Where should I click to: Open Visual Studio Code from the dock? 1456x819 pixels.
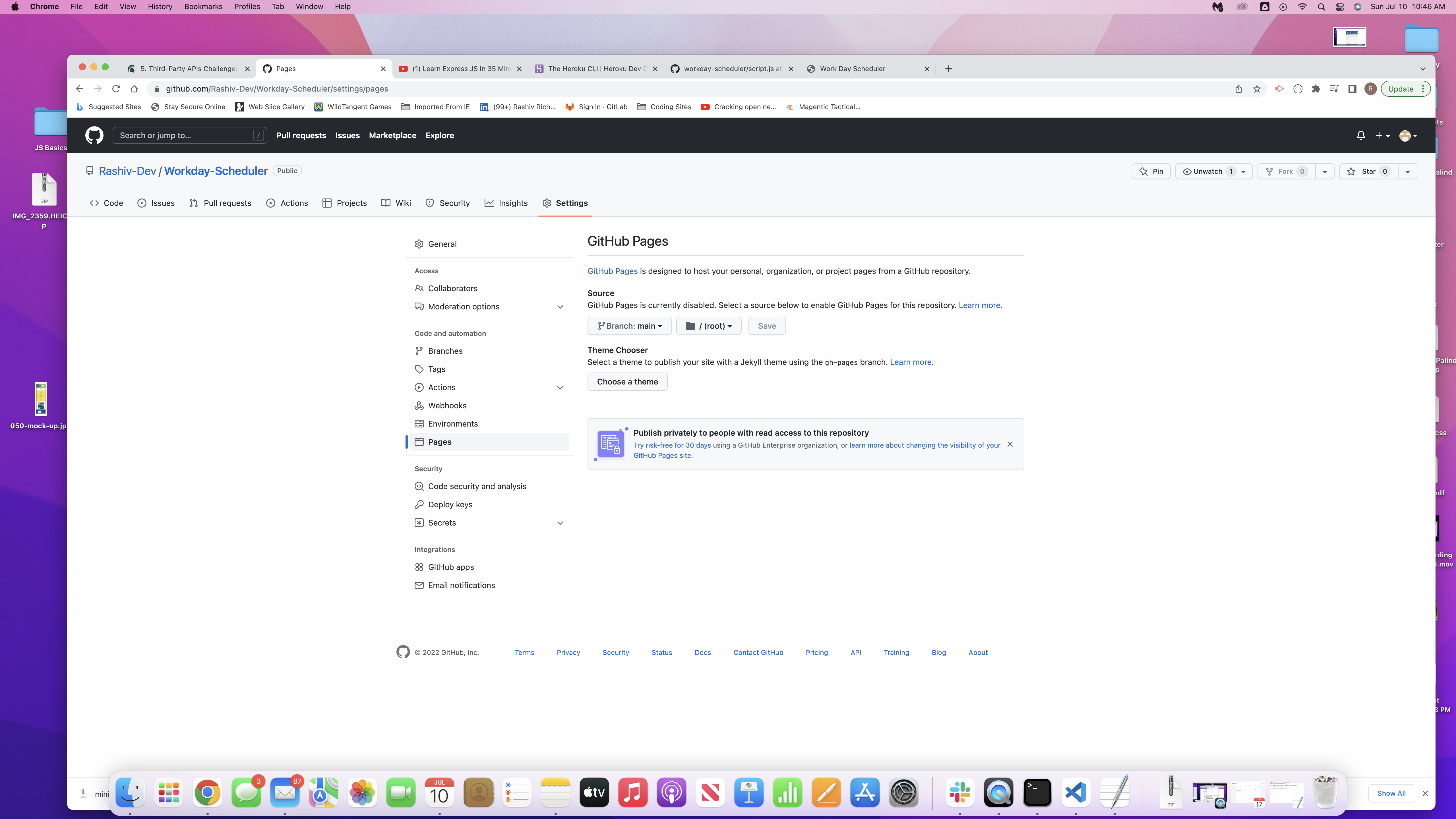pyautogui.click(x=1076, y=793)
